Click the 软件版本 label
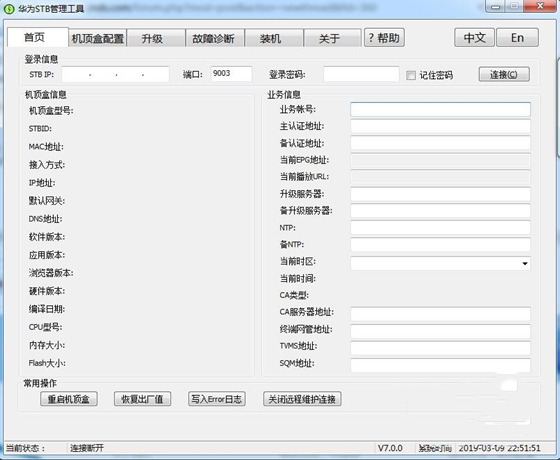560x460 pixels. pos(47,237)
